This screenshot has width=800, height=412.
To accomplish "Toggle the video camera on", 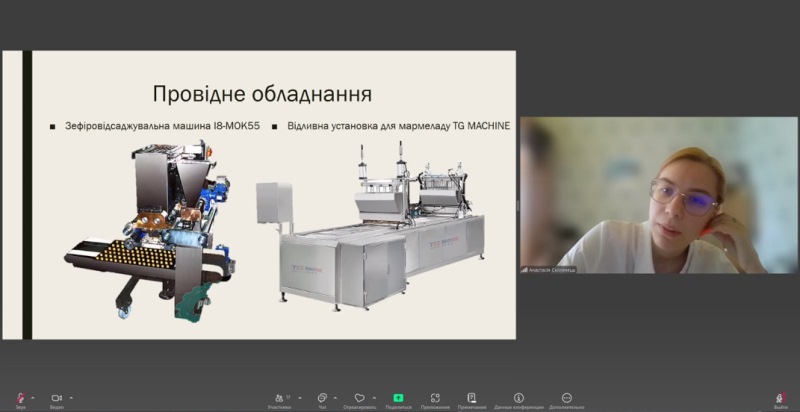I will click(56, 397).
